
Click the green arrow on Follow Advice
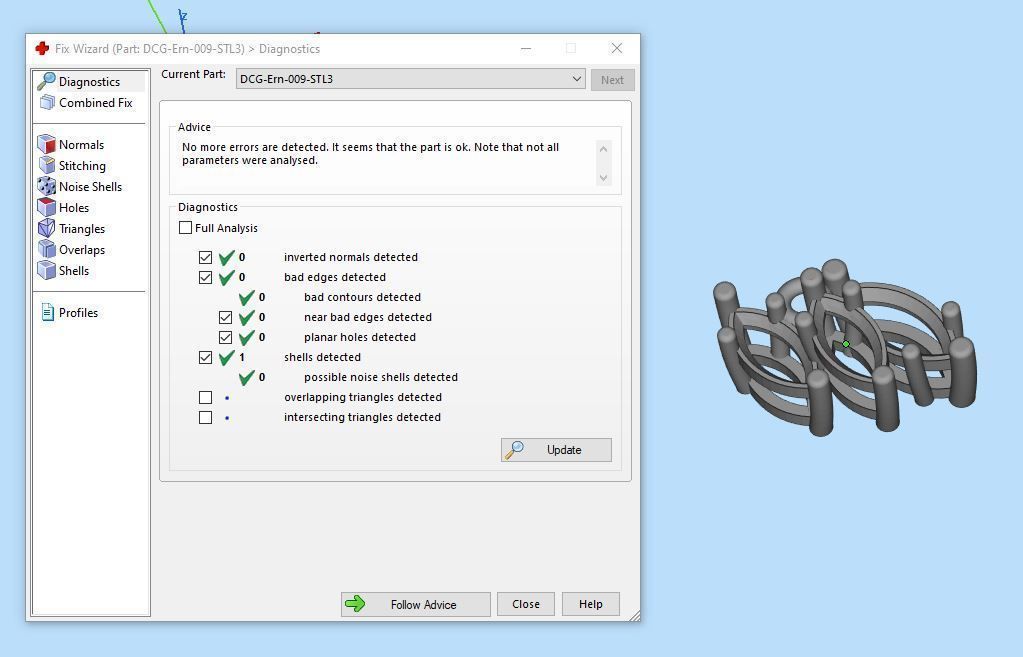356,604
